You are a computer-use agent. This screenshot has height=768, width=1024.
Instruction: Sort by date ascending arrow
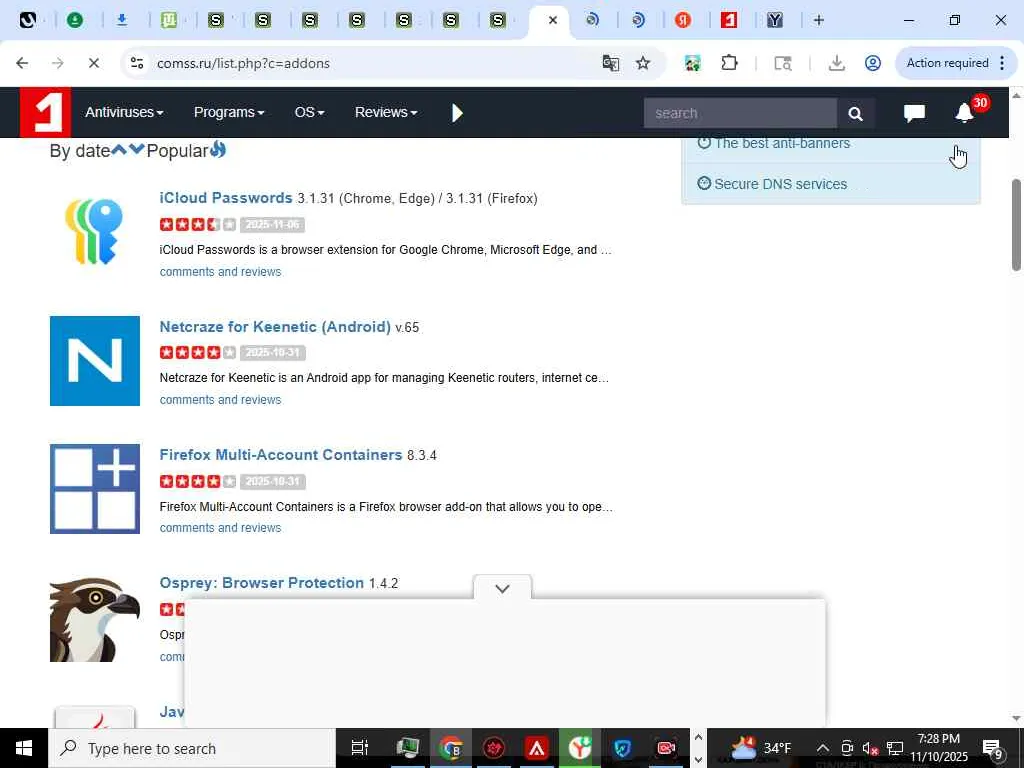point(119,150)
